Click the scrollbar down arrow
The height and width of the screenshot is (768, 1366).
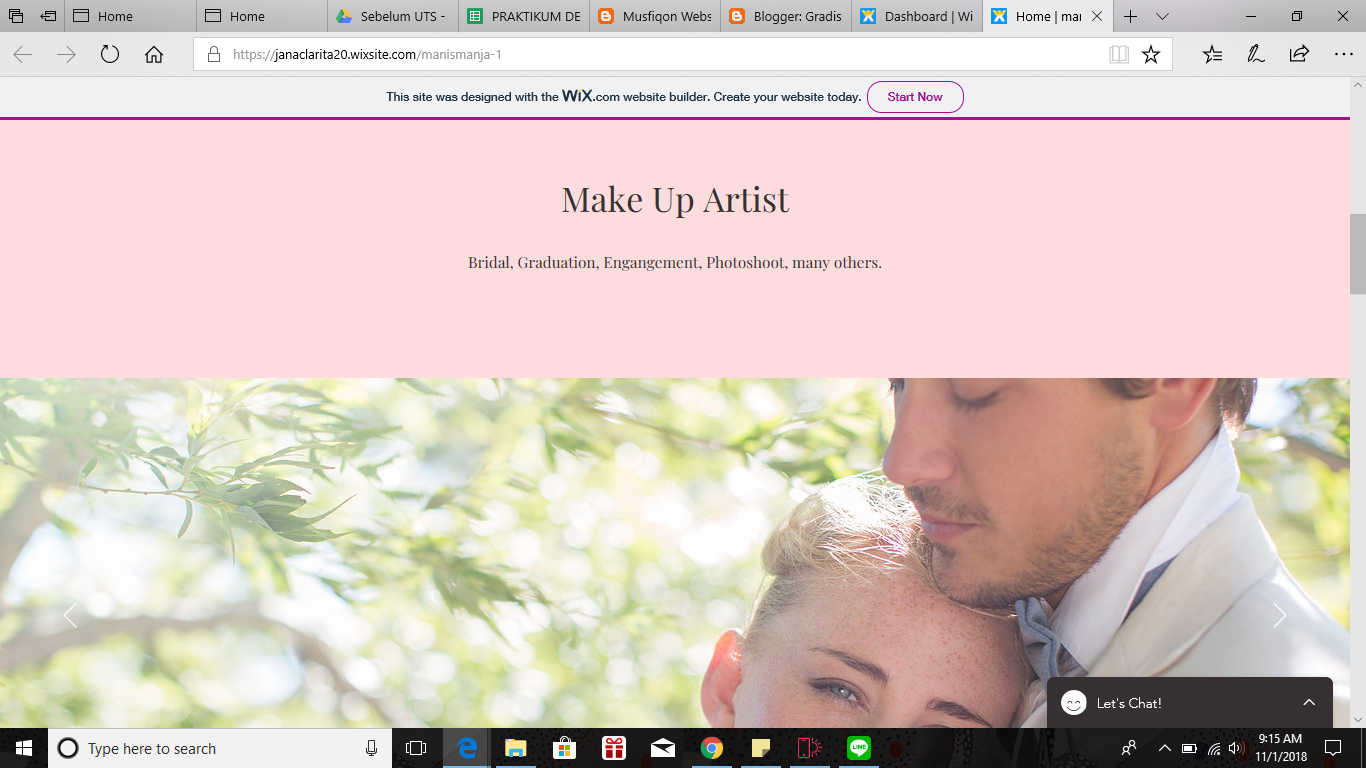pyautogui.click(x=1358, y=719)
